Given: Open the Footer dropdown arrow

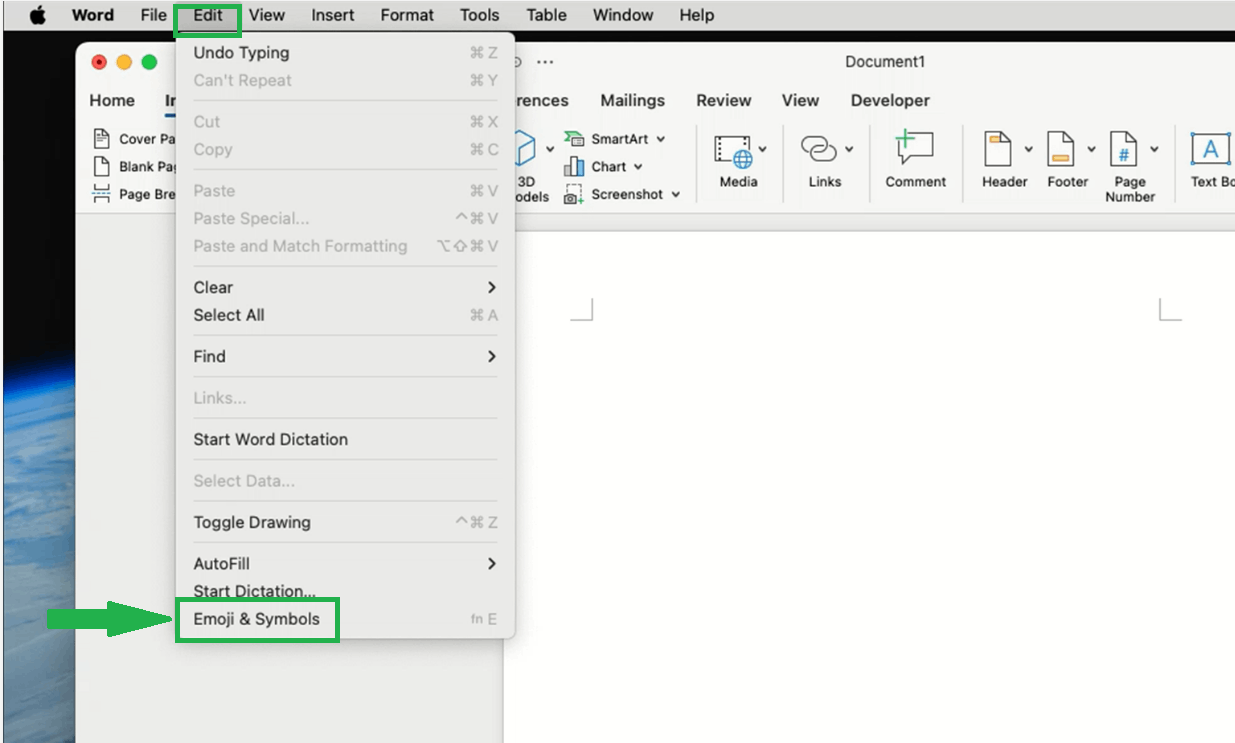Looking at the screenshot, I should tap(1091, 149).
